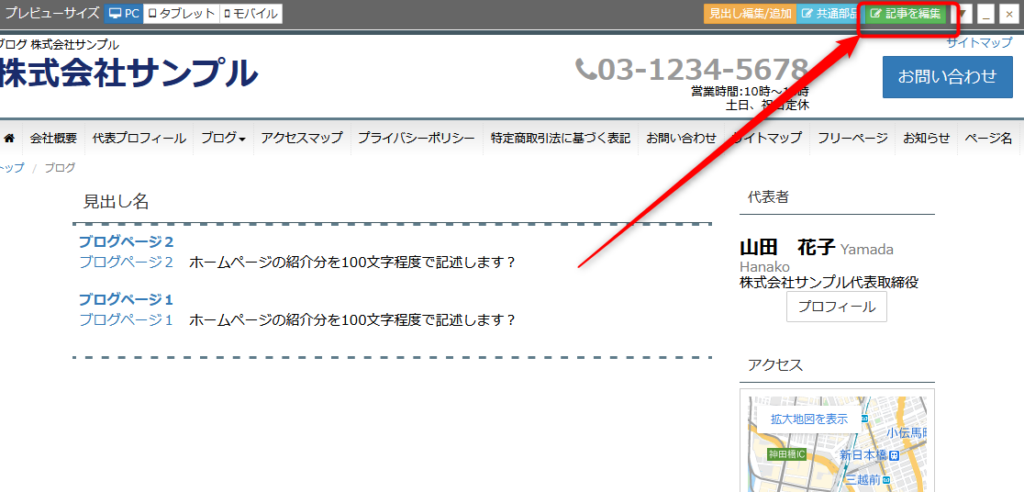Open the 会社概要 menu item
The image size is (1024, 492).
click(x=53, y=138)
